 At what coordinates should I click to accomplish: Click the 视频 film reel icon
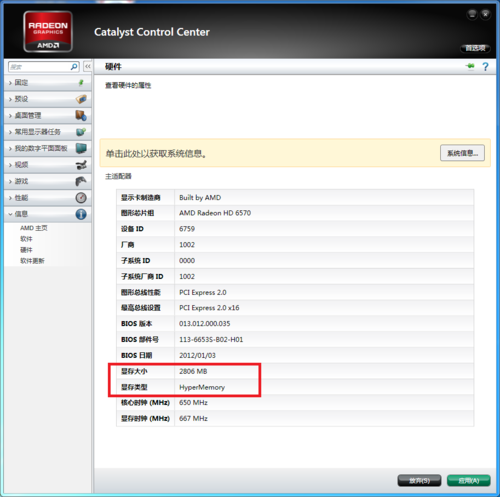point(81,165)
